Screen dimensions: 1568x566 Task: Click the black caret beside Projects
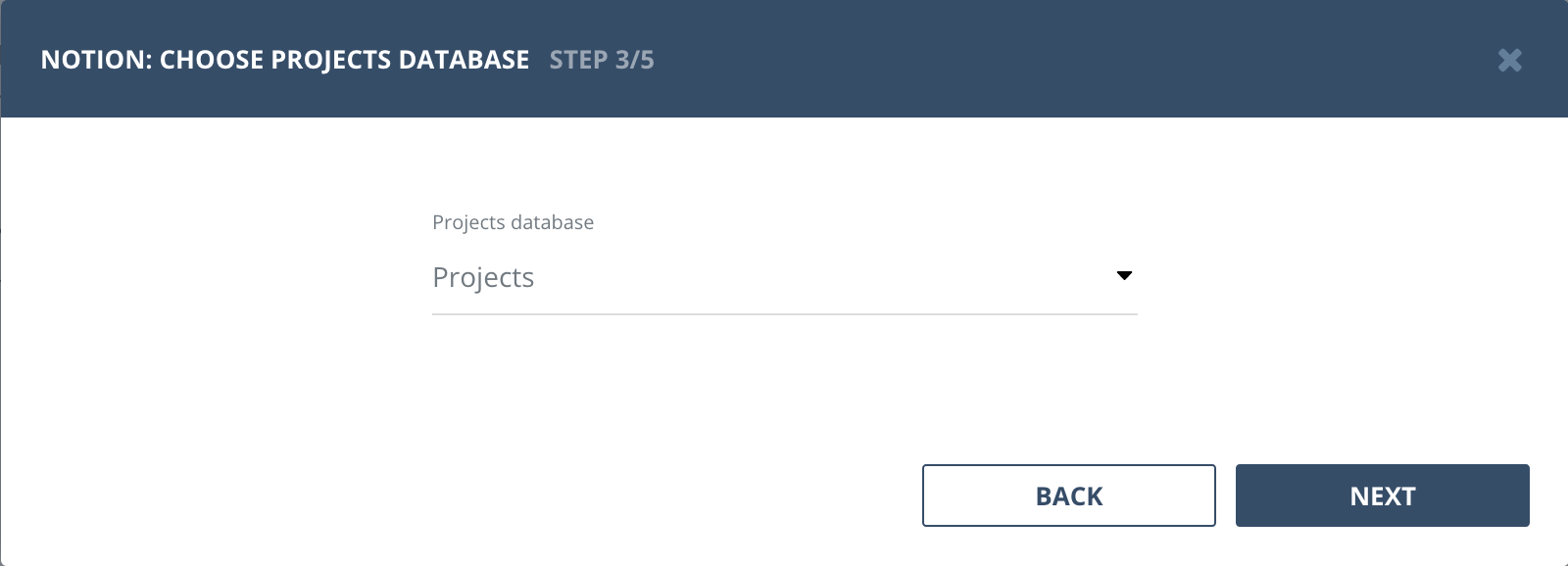coord(1124,276)
